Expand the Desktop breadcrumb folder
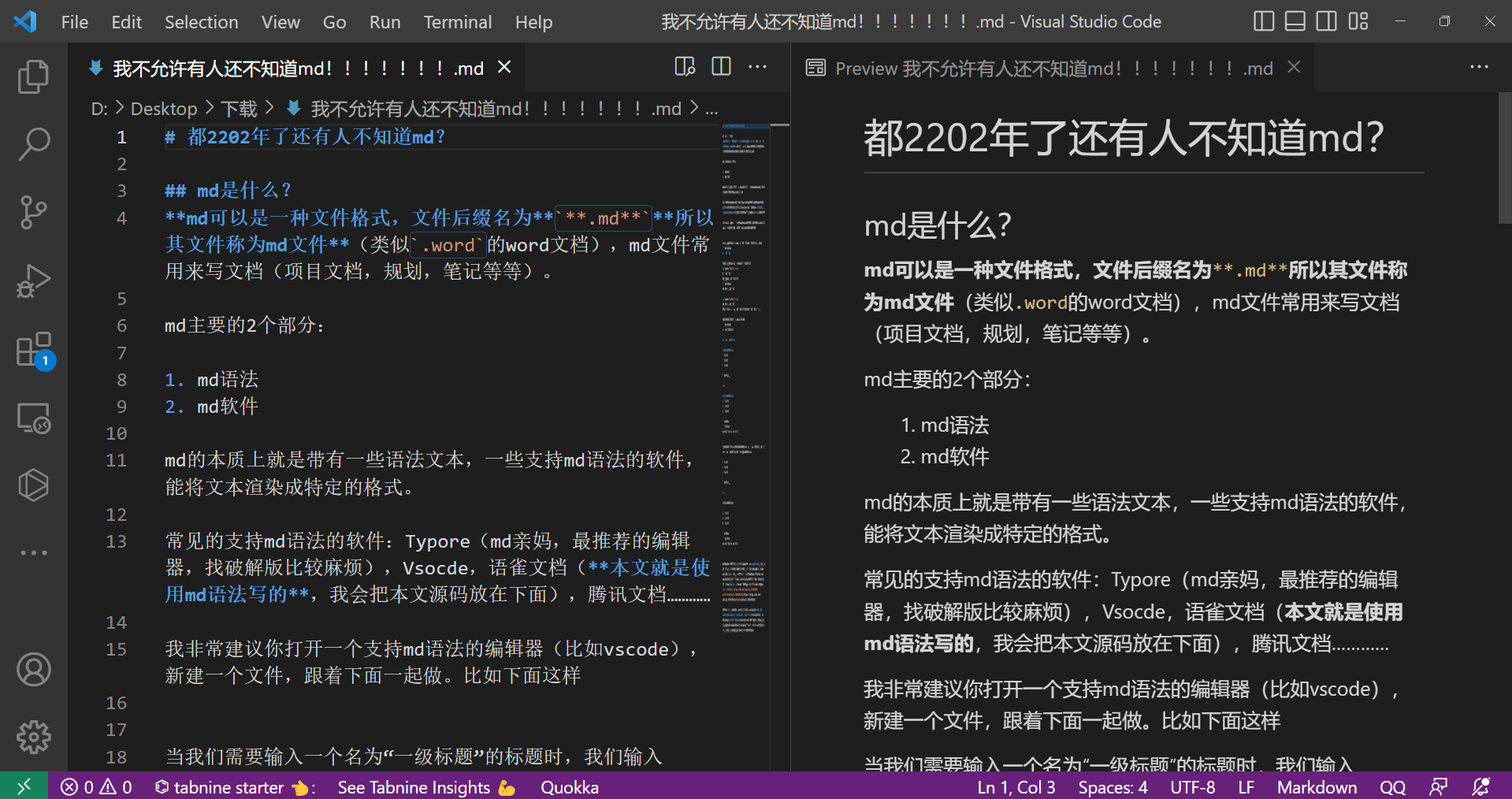The width and height of the screenshot is (1512, 799). point(164,109)
